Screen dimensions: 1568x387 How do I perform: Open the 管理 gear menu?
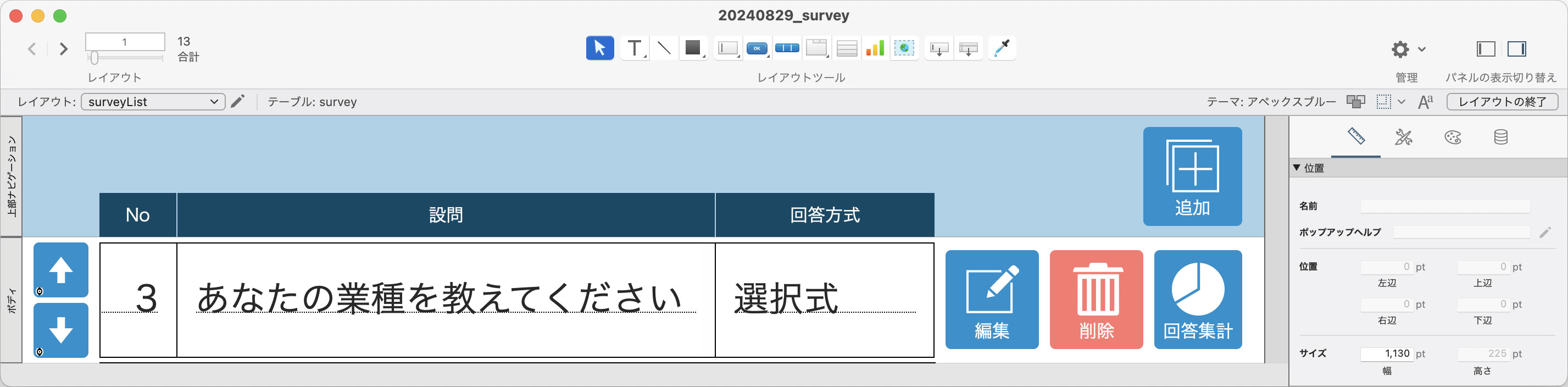point(1408,49)
